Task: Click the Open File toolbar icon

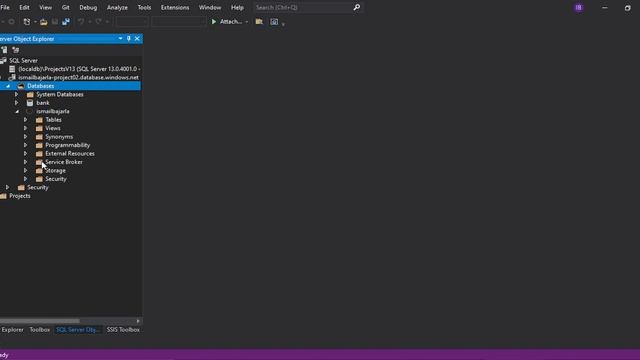Action: click(44, 22)
